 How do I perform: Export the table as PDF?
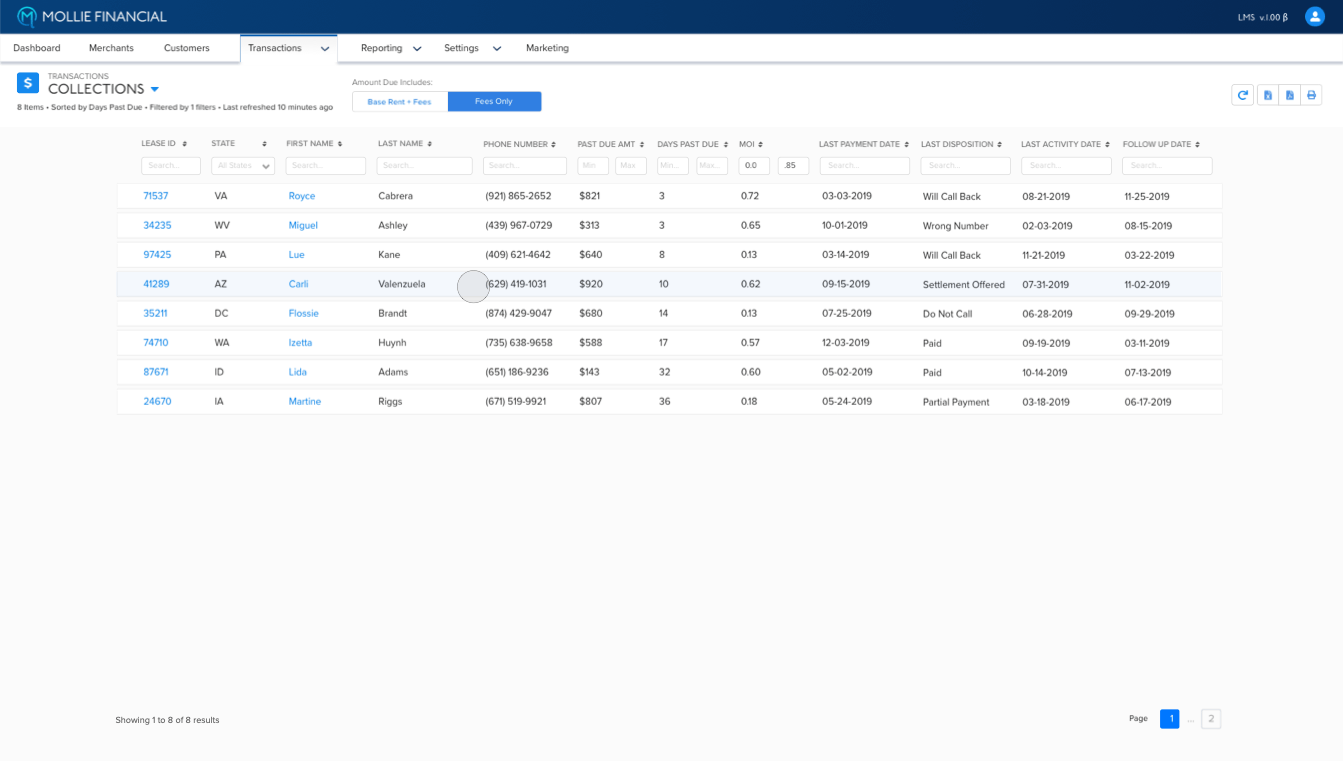[1289, 95]
